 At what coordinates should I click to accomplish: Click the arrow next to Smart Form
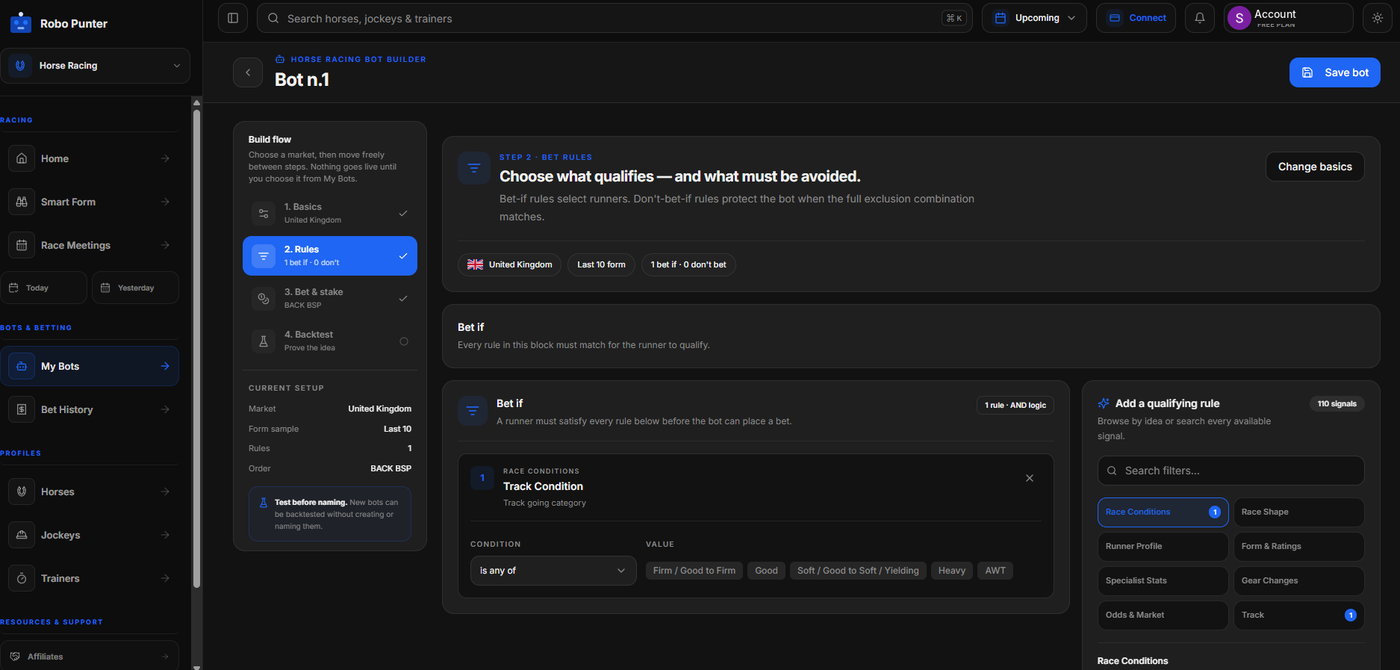(x=165, y=202)
